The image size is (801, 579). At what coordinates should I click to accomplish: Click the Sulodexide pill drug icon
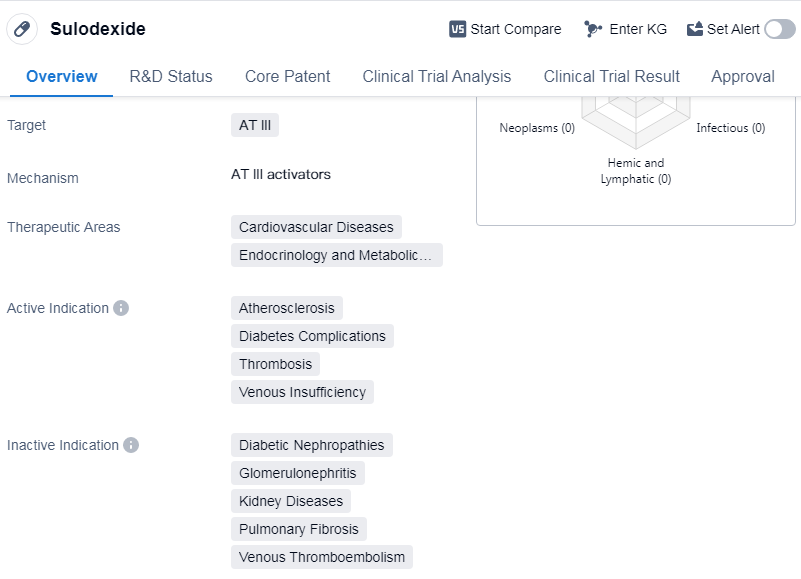[22, 29]
